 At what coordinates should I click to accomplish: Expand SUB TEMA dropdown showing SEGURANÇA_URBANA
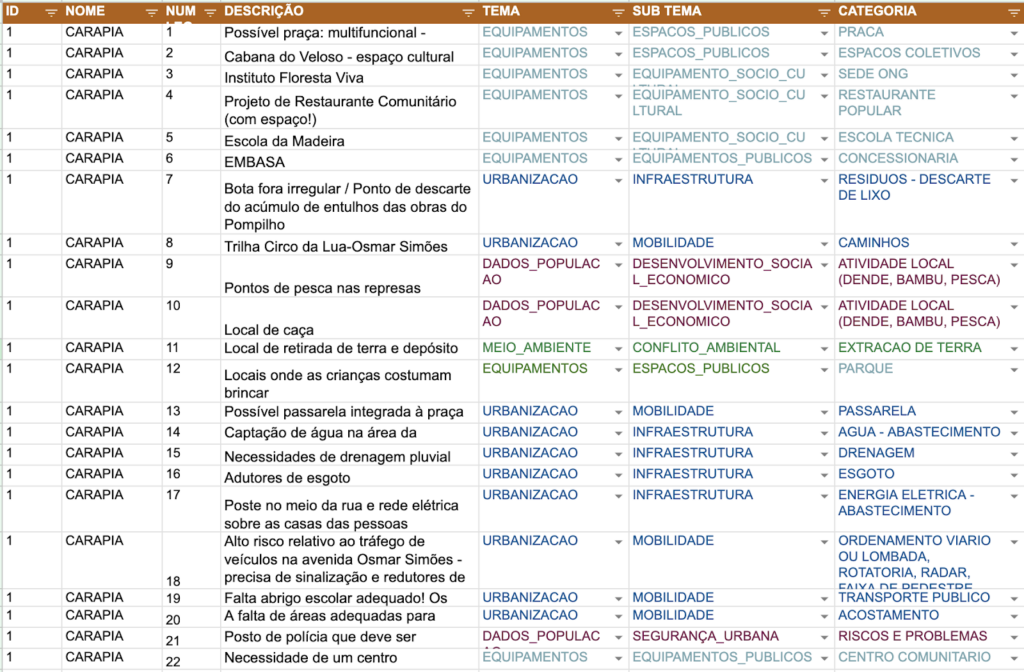824,636
